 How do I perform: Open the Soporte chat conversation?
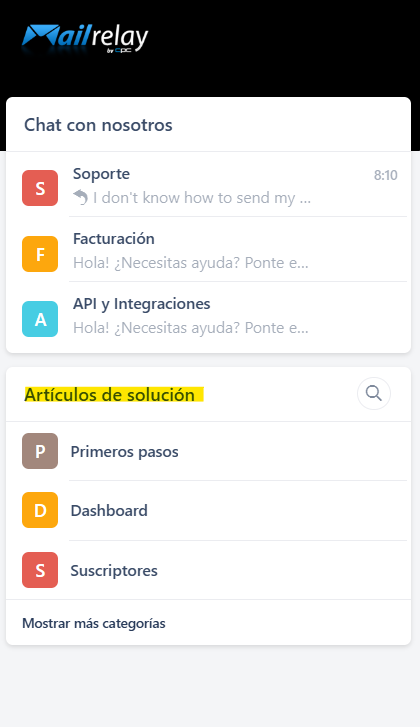tap(208, 185)
